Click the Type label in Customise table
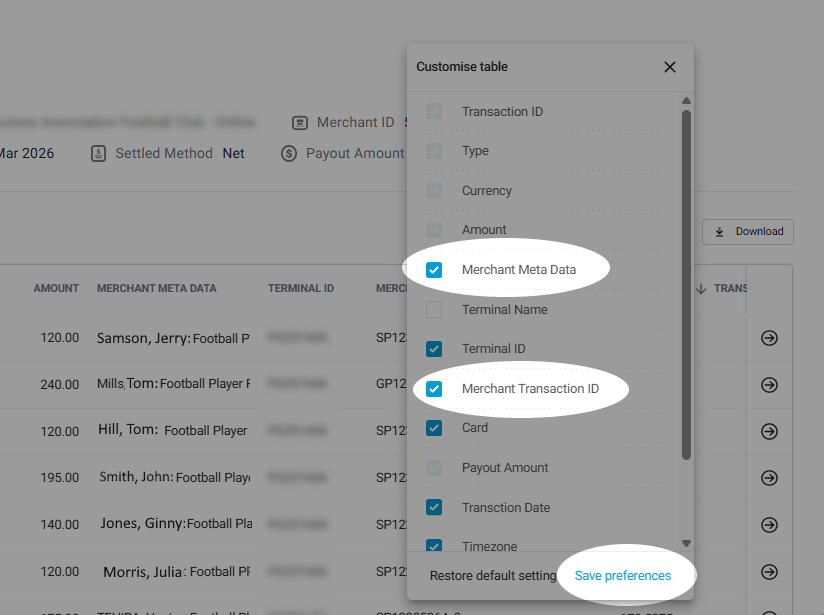This screenshot has width=824, height=615. tap(475, 151)
